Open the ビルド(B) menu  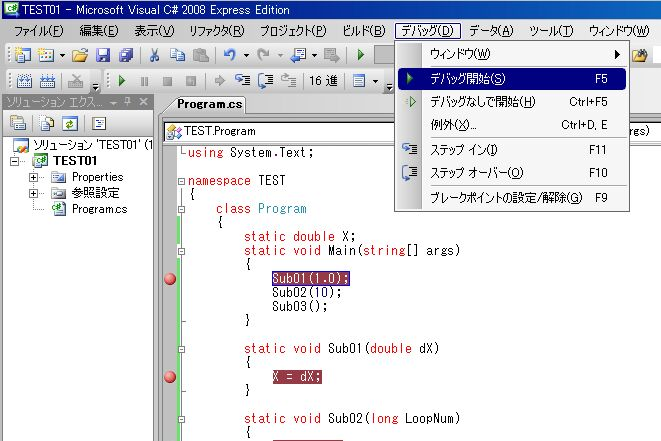pos(364,31)
